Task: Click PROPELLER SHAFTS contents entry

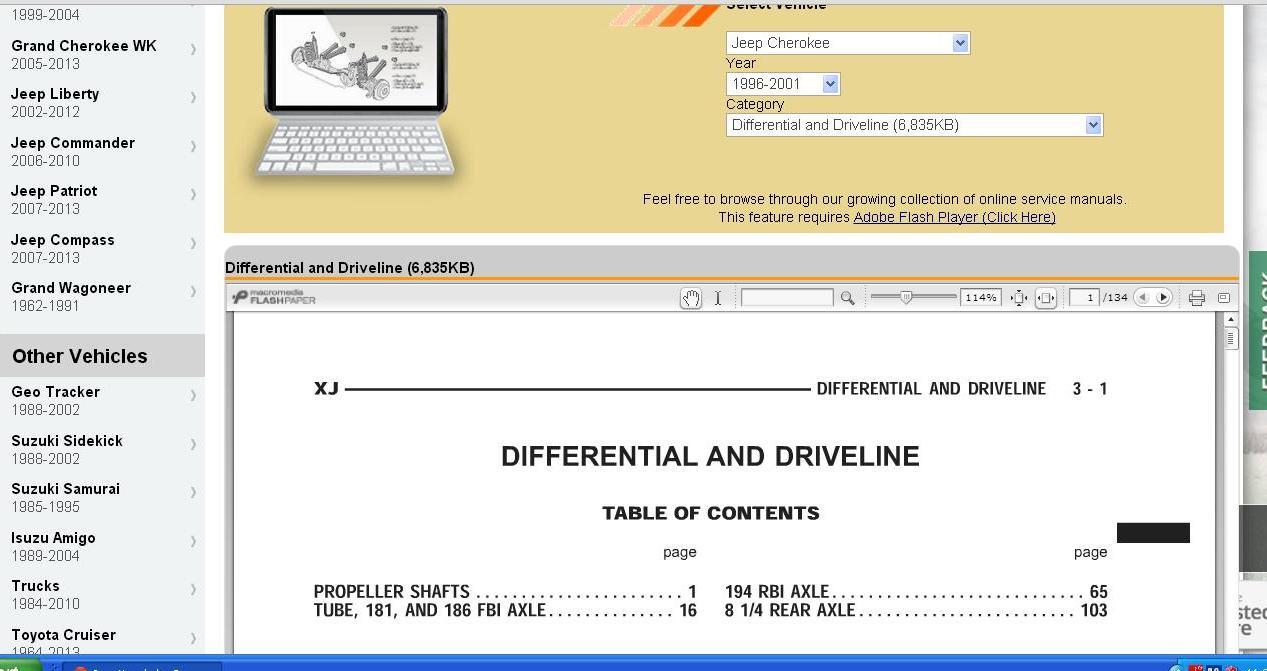Action: coord(505,592)
